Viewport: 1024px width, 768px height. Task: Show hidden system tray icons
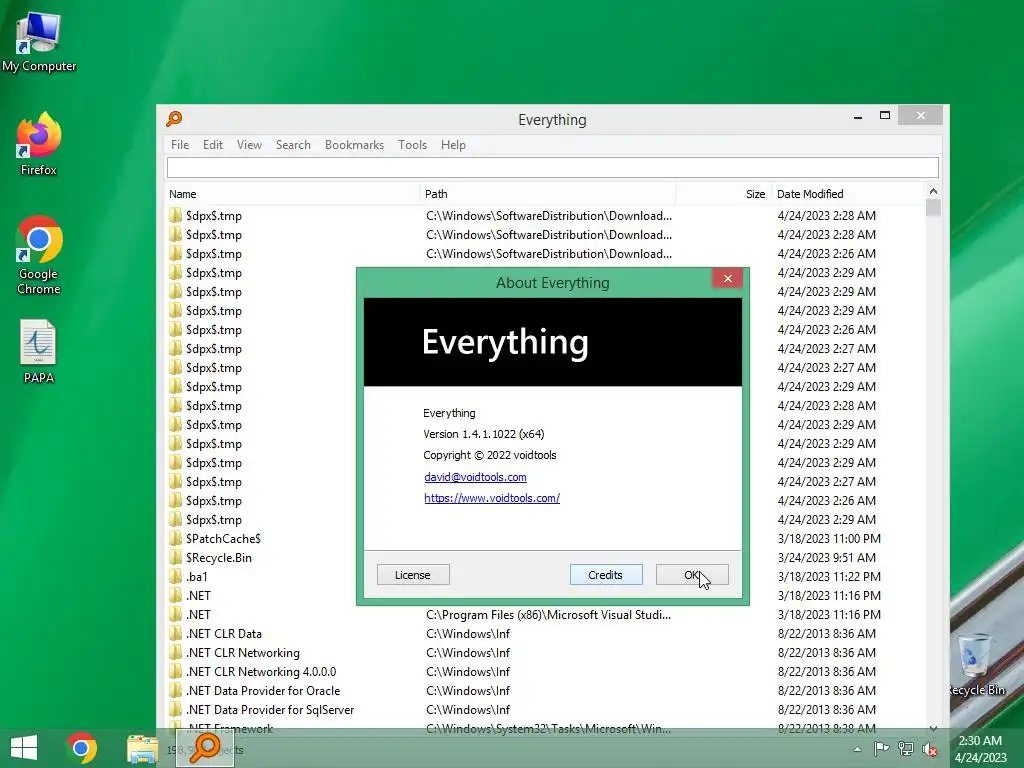pos(857,749)
